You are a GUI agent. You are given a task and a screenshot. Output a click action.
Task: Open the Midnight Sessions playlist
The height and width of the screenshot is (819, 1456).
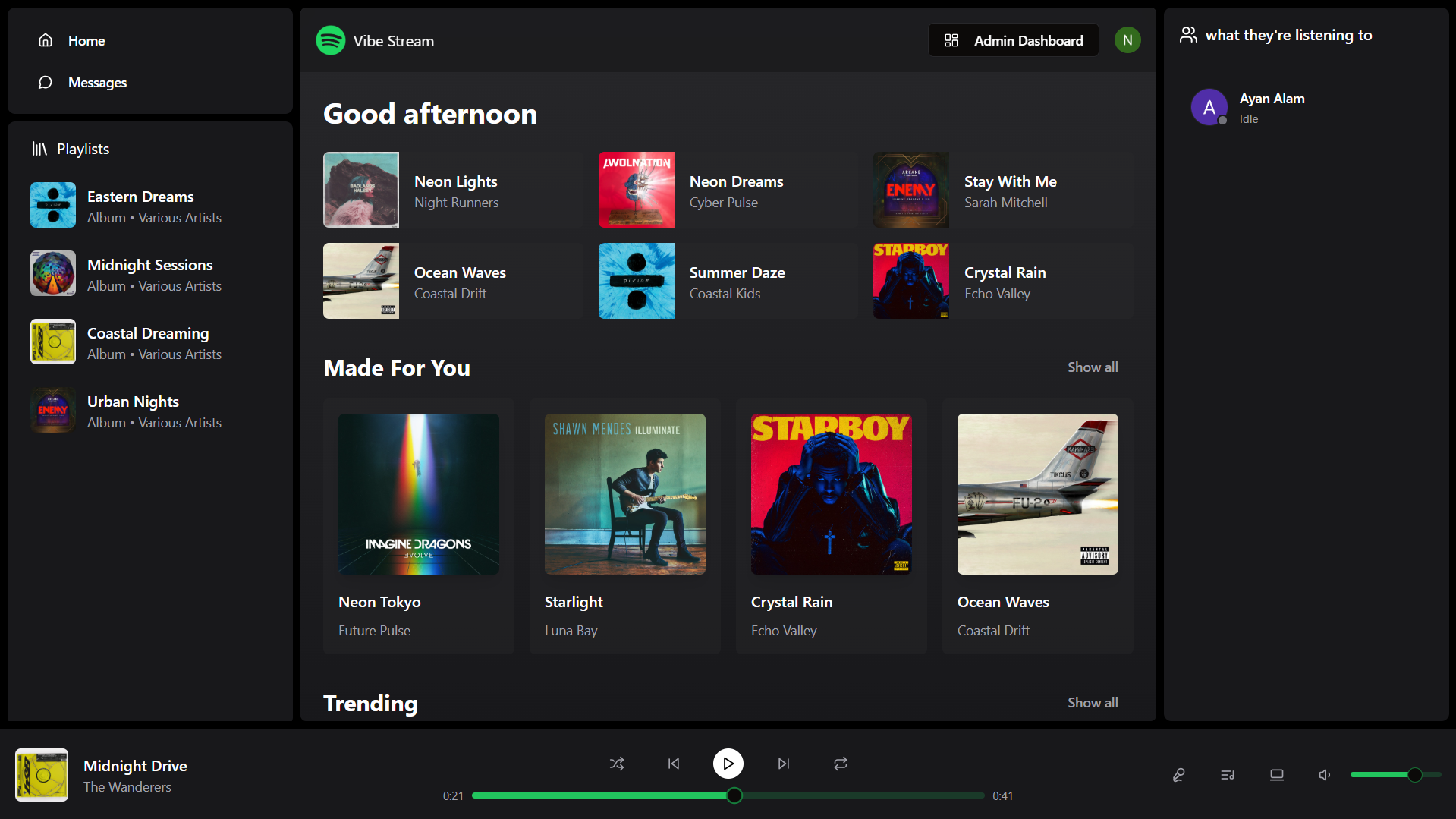tap(150, 273)
